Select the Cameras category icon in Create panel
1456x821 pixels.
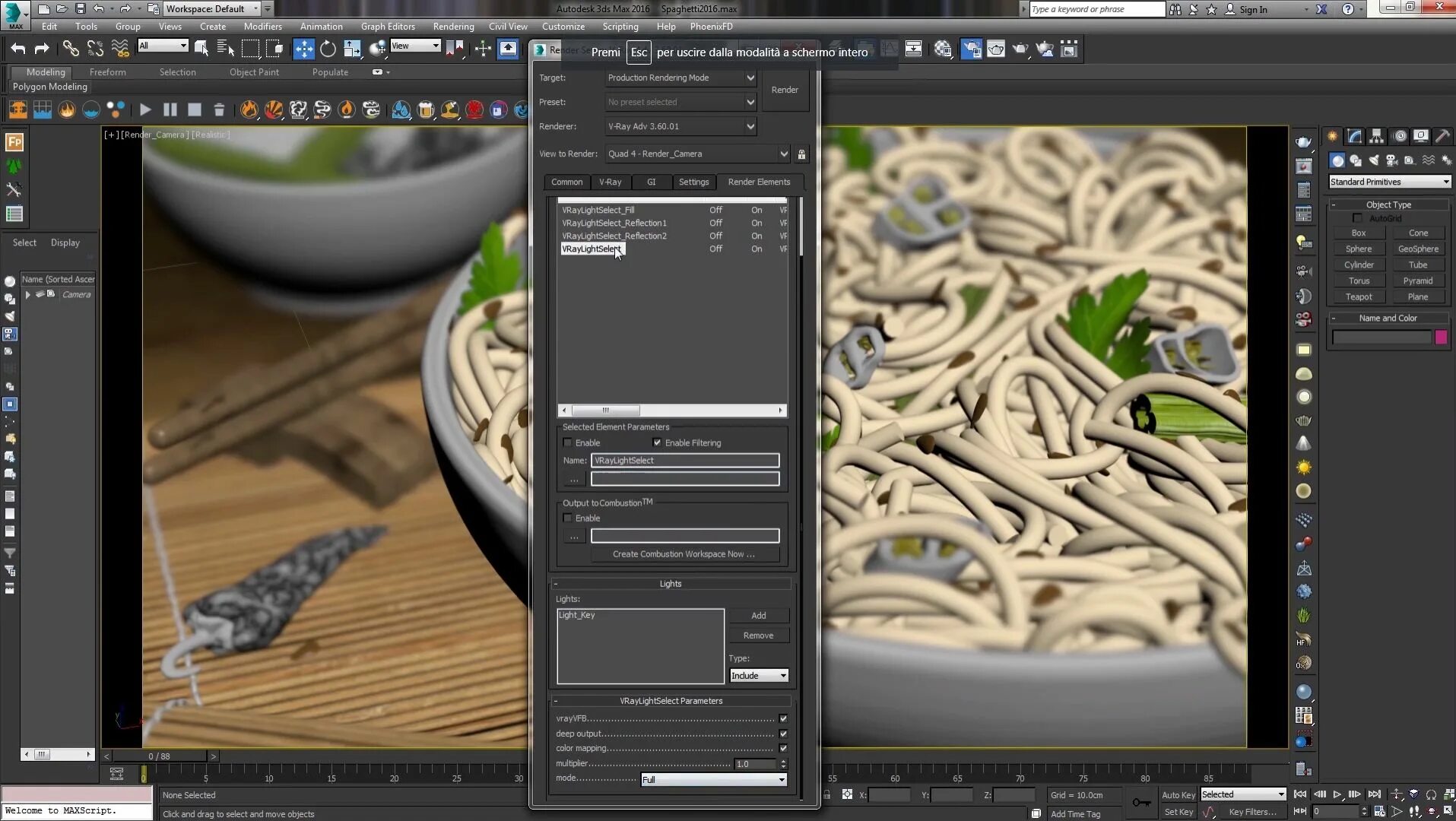[x=1391, y=160]
